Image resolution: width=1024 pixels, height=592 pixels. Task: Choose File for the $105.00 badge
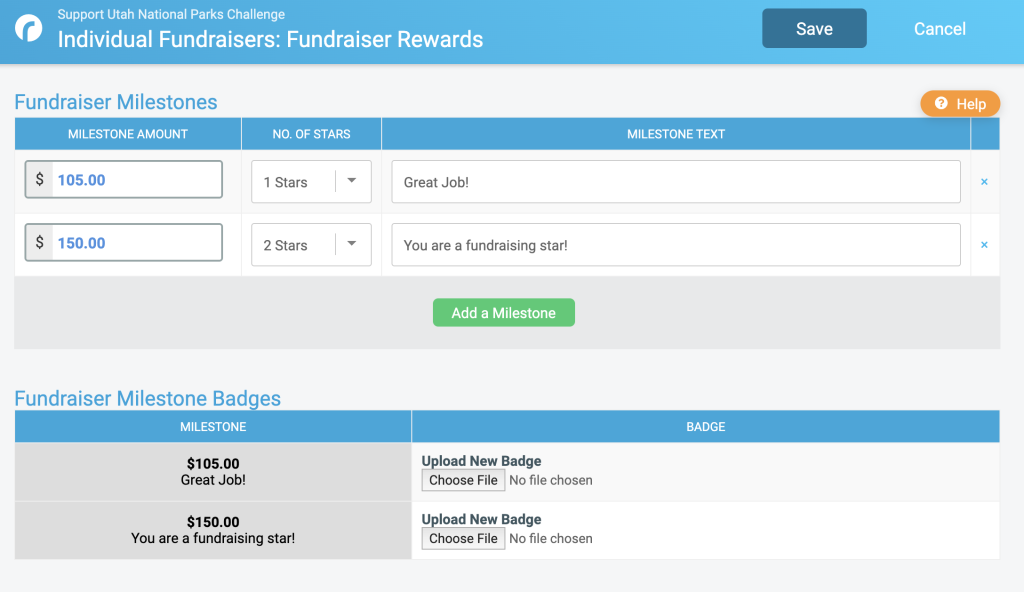(x=463, y=480)
